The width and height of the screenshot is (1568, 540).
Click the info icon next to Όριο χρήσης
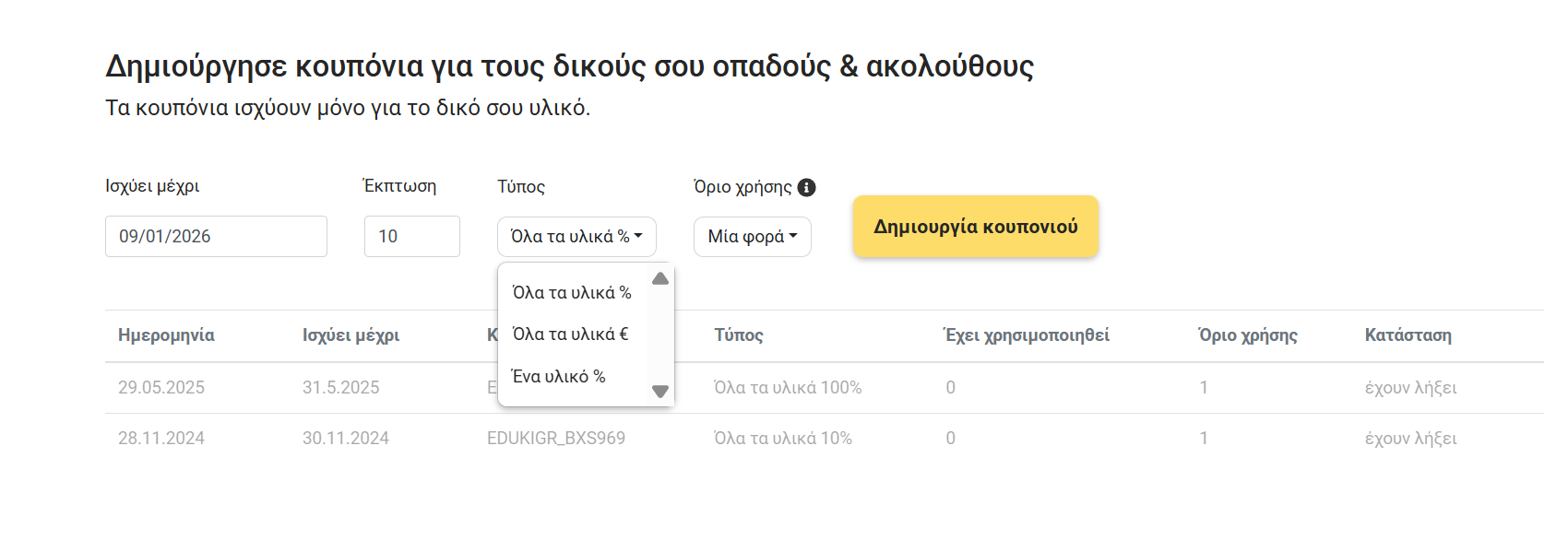[807, 188]
